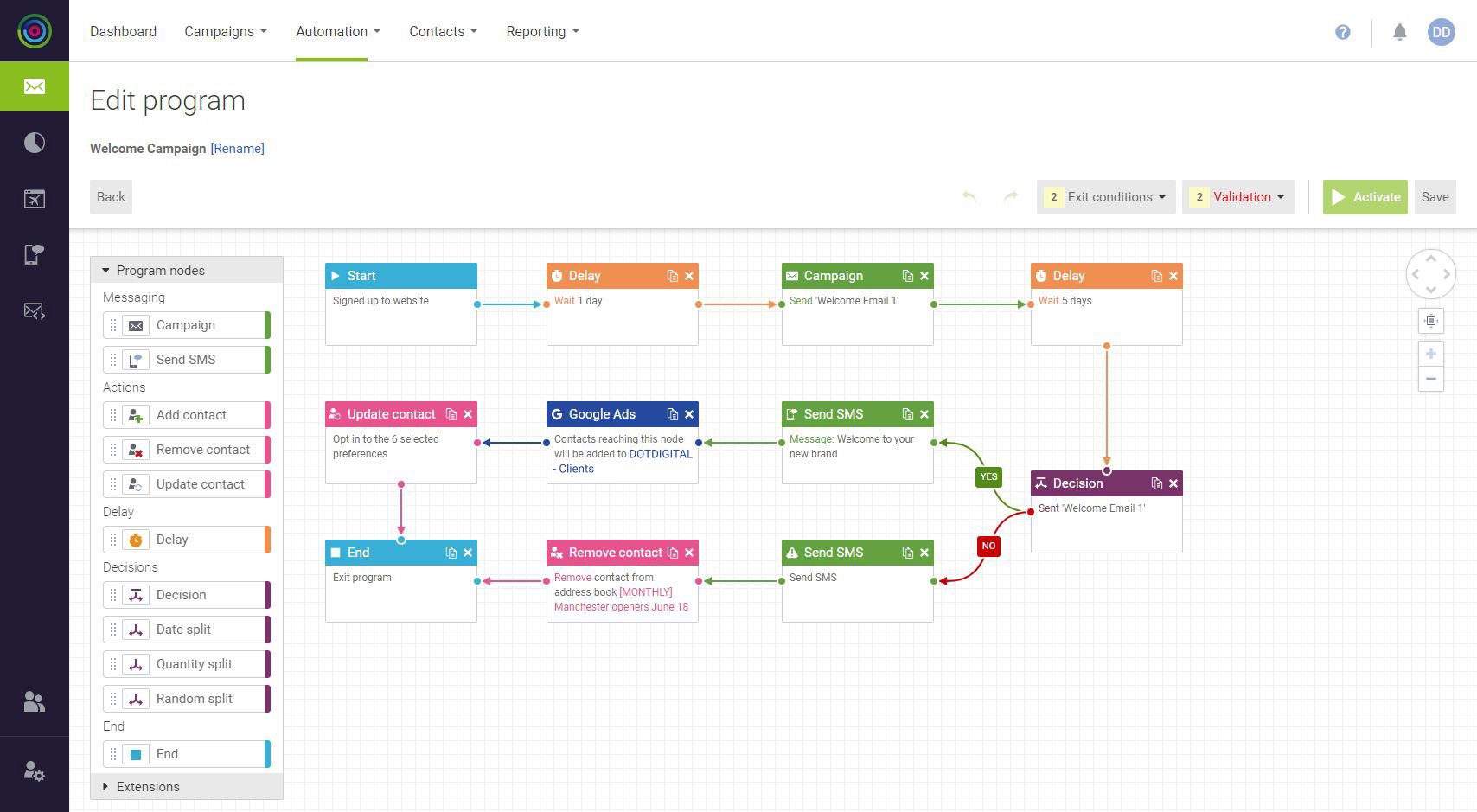Image resolution: width=1477 pixels, height=812 pixels.
Task: Zoom in on the canvas with plus icon
Action: [1431, 353]
